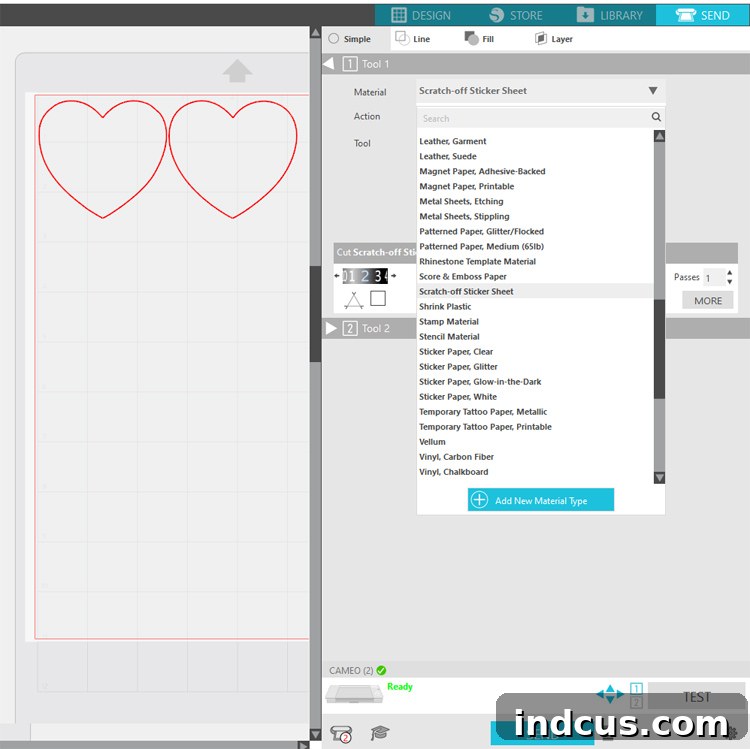The width and height of the screenshot is (750, 749).
Task: Click the MORE settings button
Action: (707, 300)
